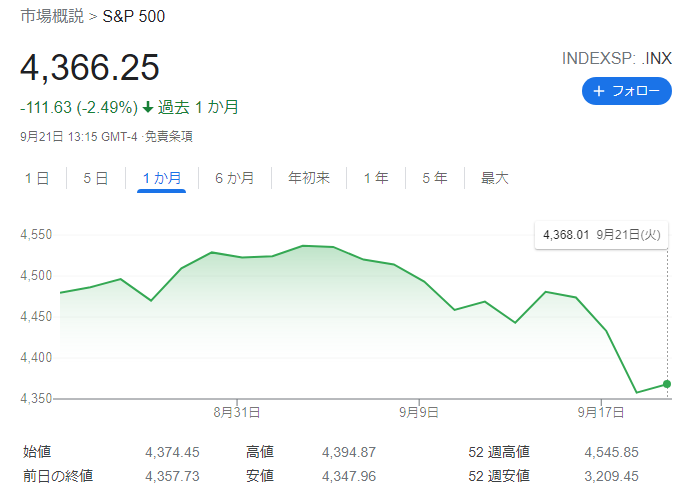Show the 6か月 chart range
Screen dimensions: 684x498
click(x=234, y=178)
